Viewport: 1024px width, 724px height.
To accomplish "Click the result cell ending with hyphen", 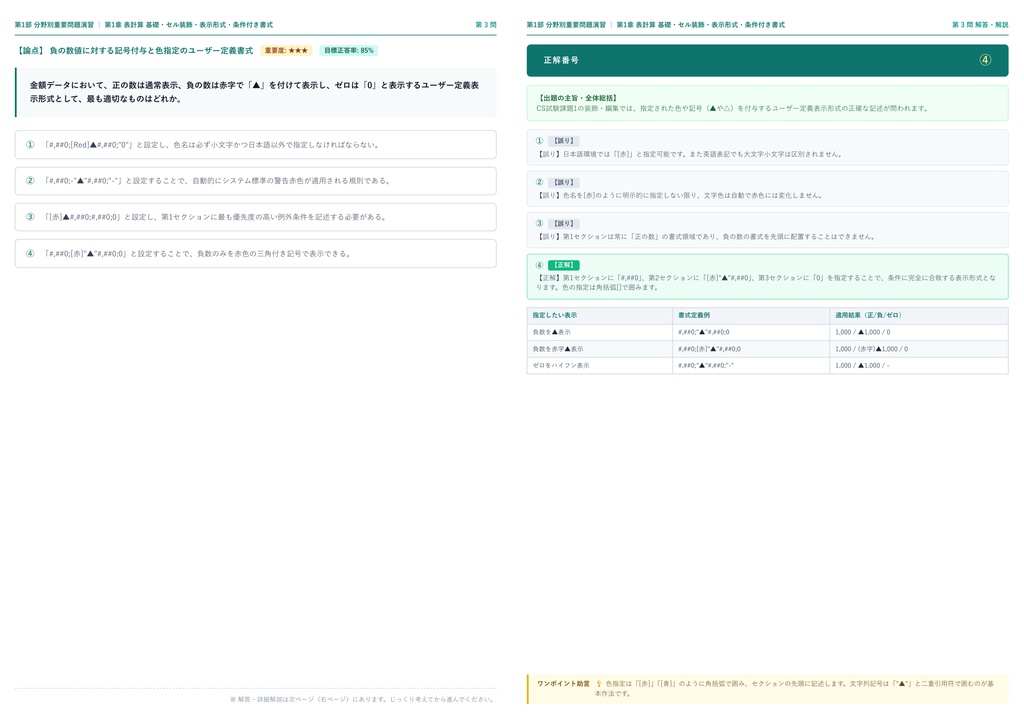I will coord(919,366).
